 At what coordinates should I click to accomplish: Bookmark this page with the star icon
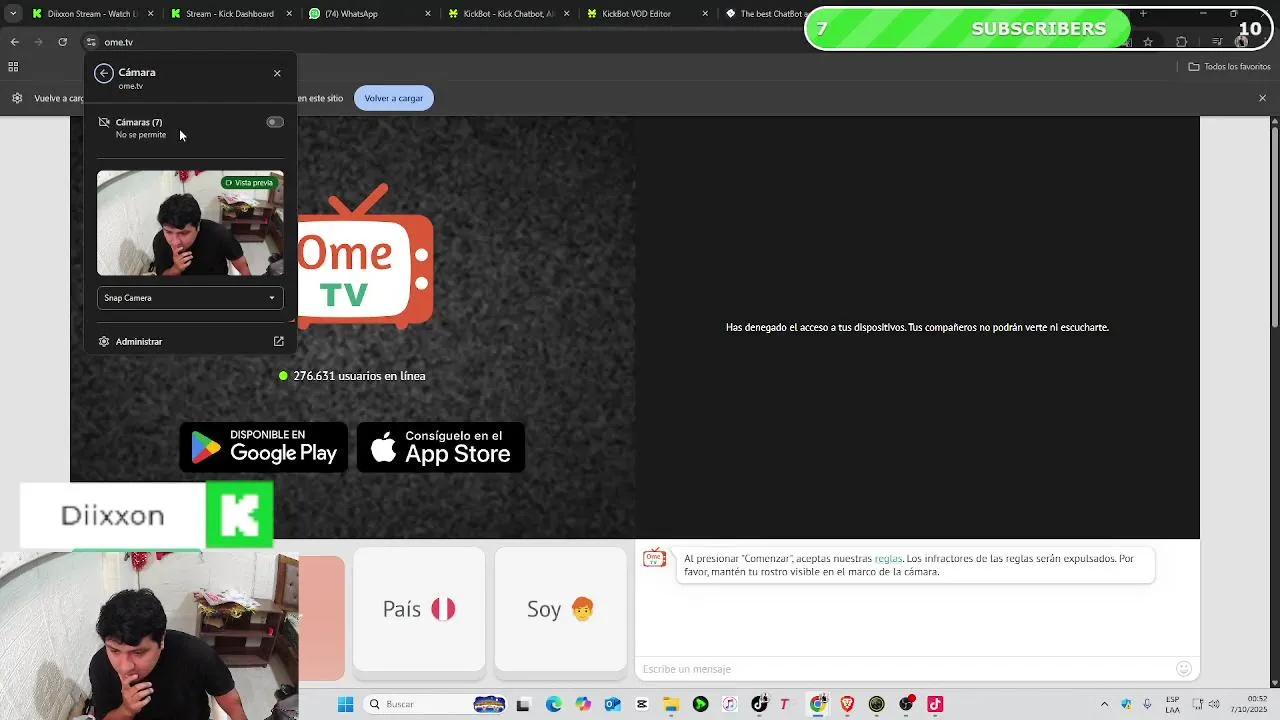click(1148, 42)
